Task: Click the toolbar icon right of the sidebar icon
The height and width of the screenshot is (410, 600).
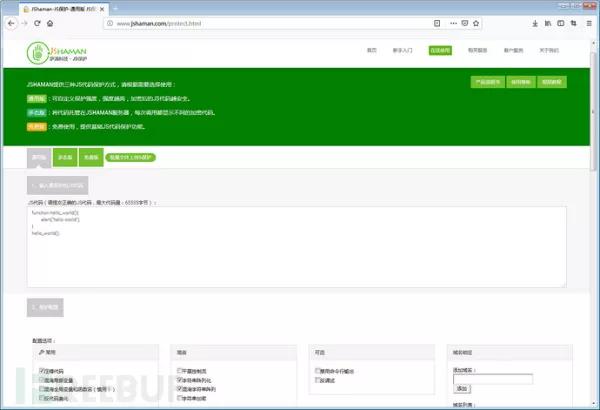Action: point(574,23)
